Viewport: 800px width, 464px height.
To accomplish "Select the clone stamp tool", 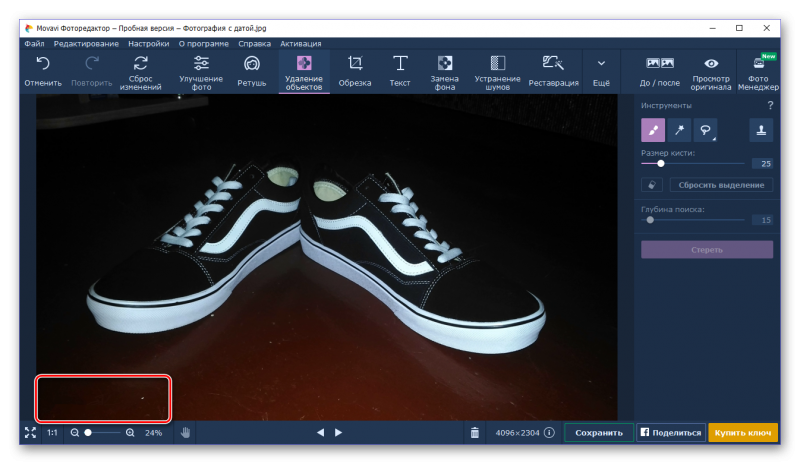I will click(761, 130).
